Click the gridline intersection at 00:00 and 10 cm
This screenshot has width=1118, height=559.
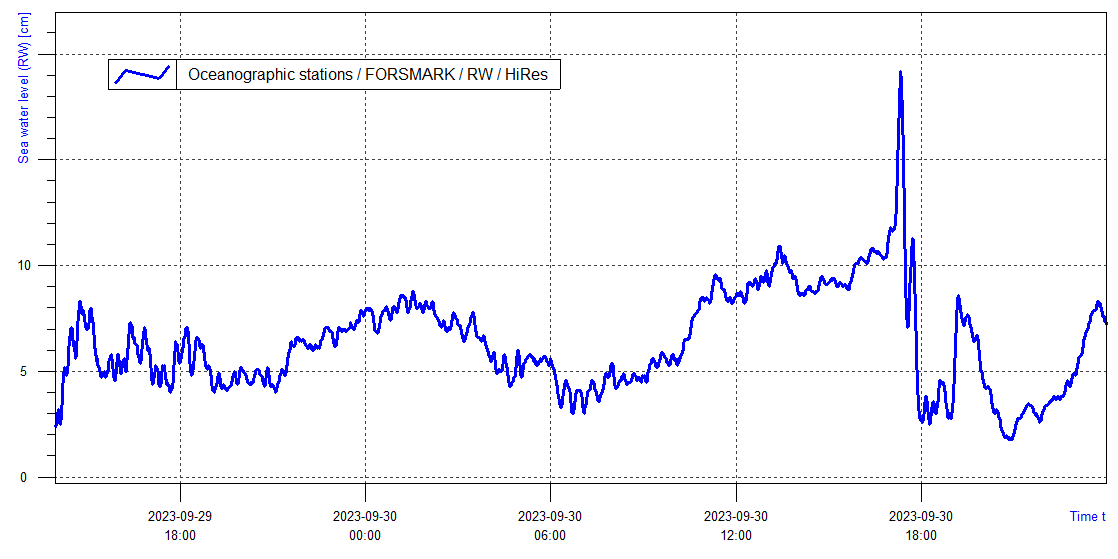point(365,265)
